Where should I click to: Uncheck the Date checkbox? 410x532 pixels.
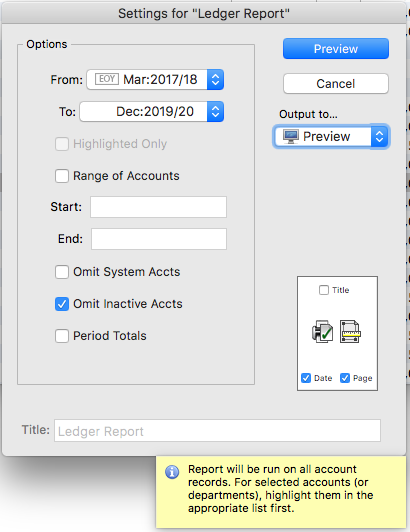(x=306, y=378)
